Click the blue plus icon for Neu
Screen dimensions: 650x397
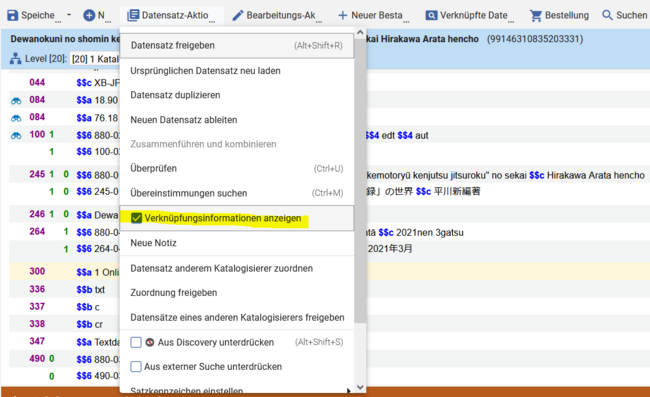point(89,15)
